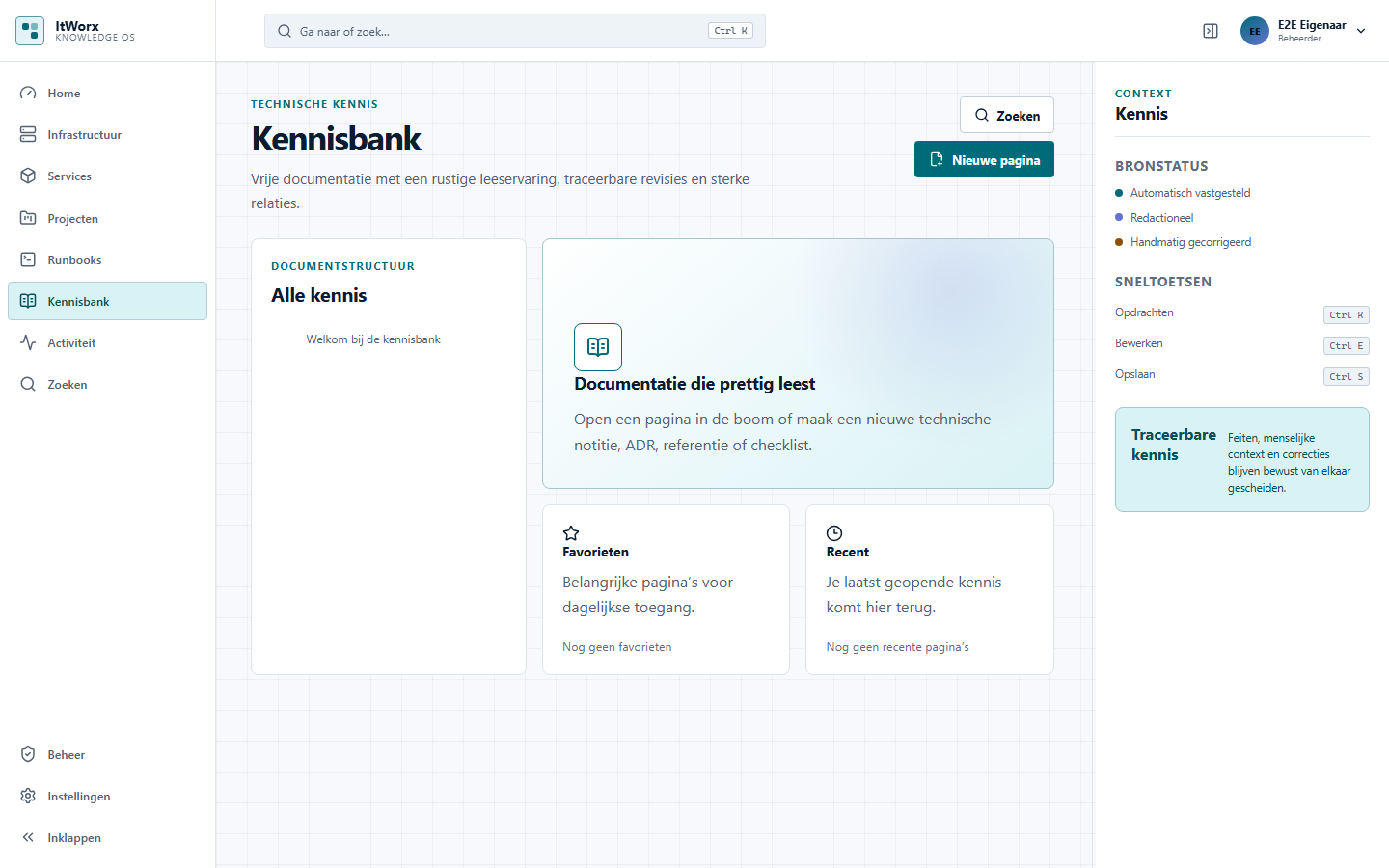1389x868 pixels.
Task: Click the Beheer shield icon
Action: [x=28, y=754]
